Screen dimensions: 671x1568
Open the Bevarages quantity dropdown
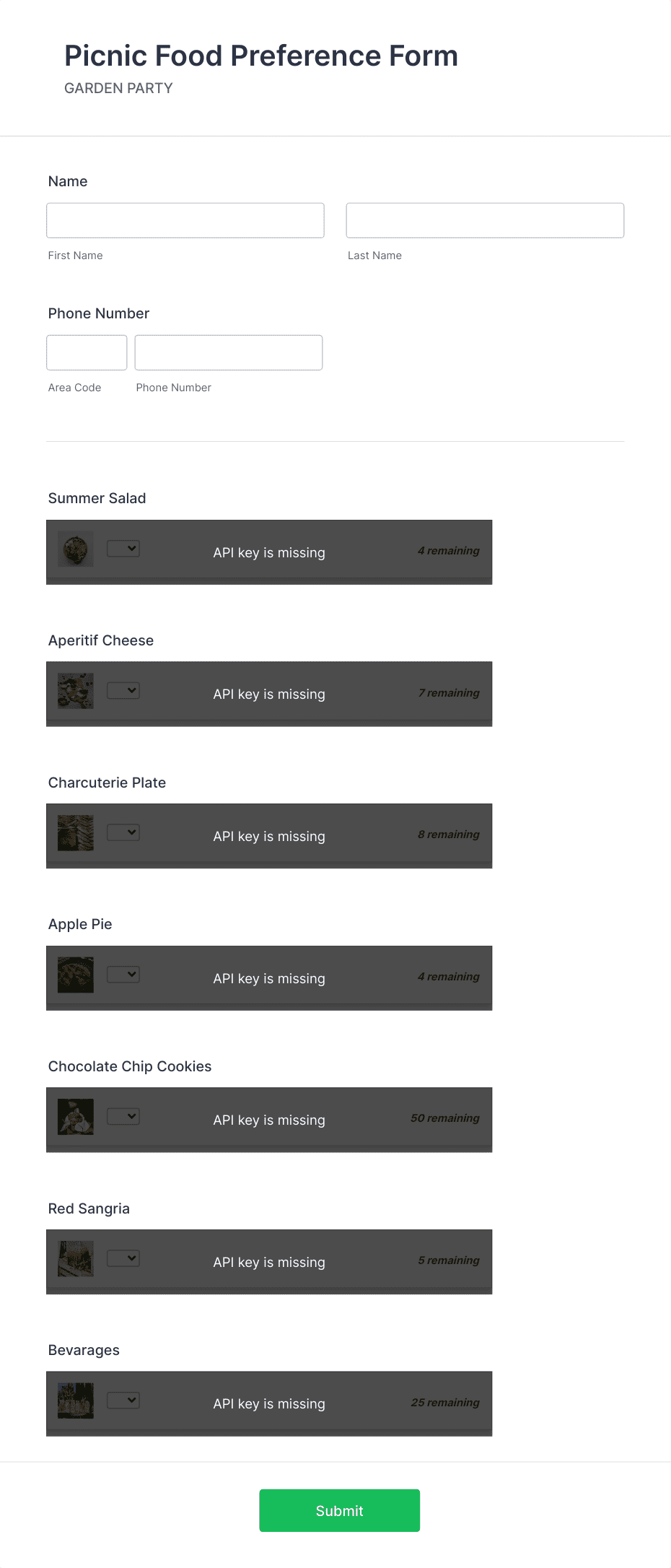[x=123, y=1400]
